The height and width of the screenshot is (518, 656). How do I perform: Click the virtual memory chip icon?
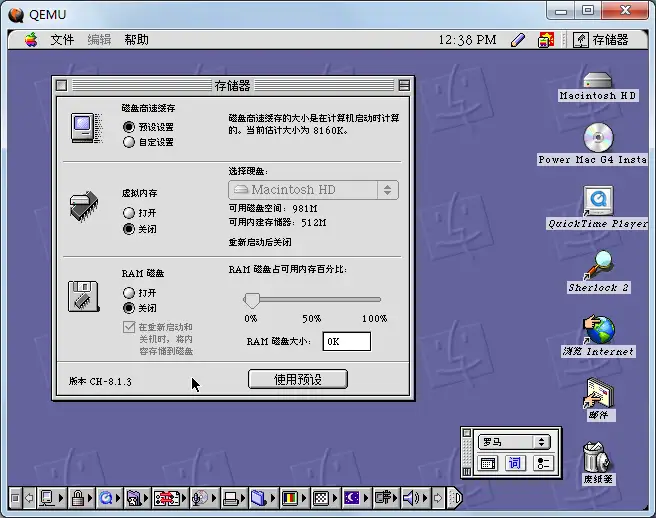[x=84, y=206]
